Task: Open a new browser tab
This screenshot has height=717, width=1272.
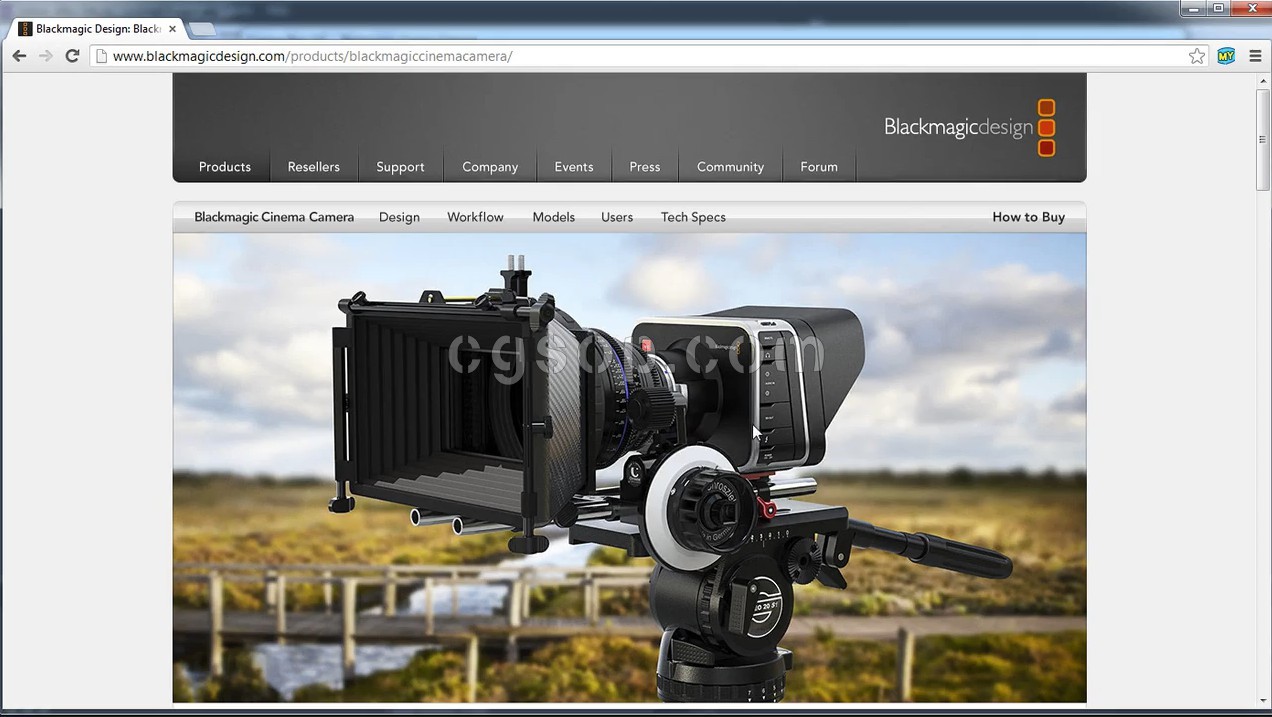Action: coord(201,29)
